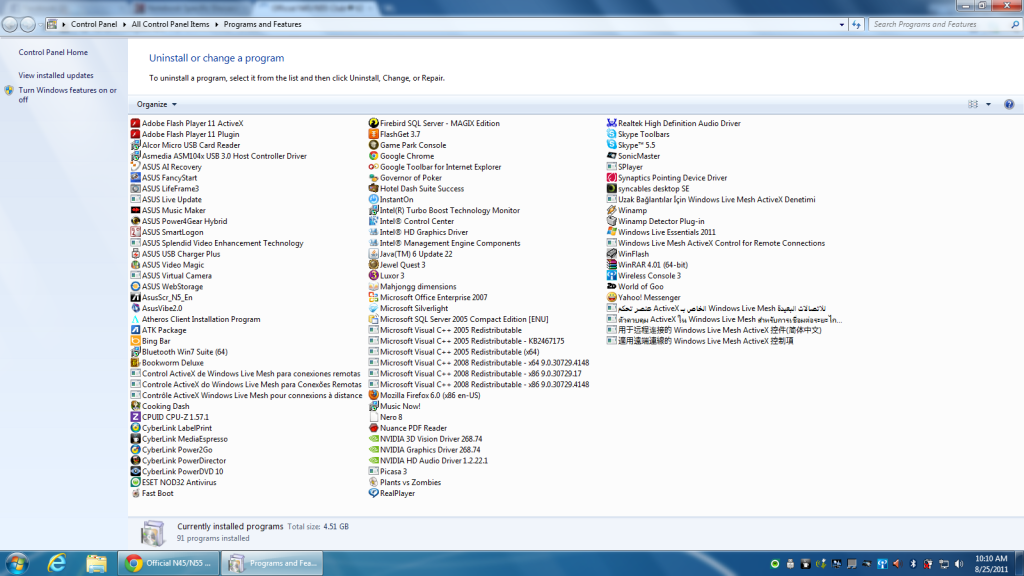Launch Internet Explorer from the taskbar
Image resolution: width=1024 pixels, height=576 pixels.
57,563
